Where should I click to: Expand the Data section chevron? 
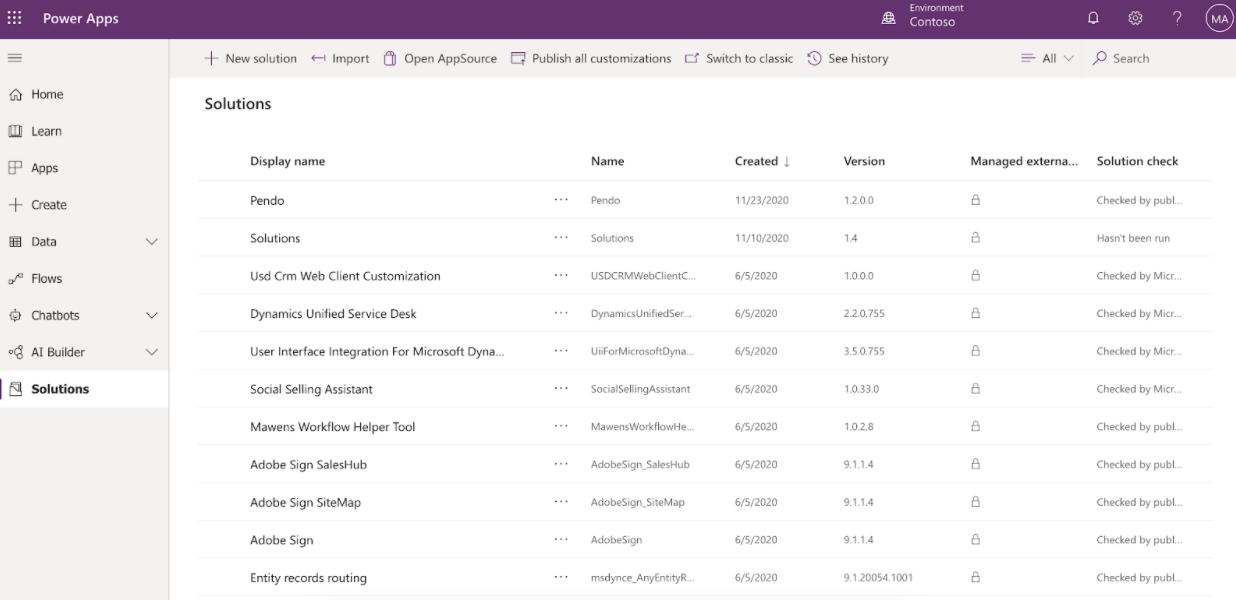coord(152,242)
